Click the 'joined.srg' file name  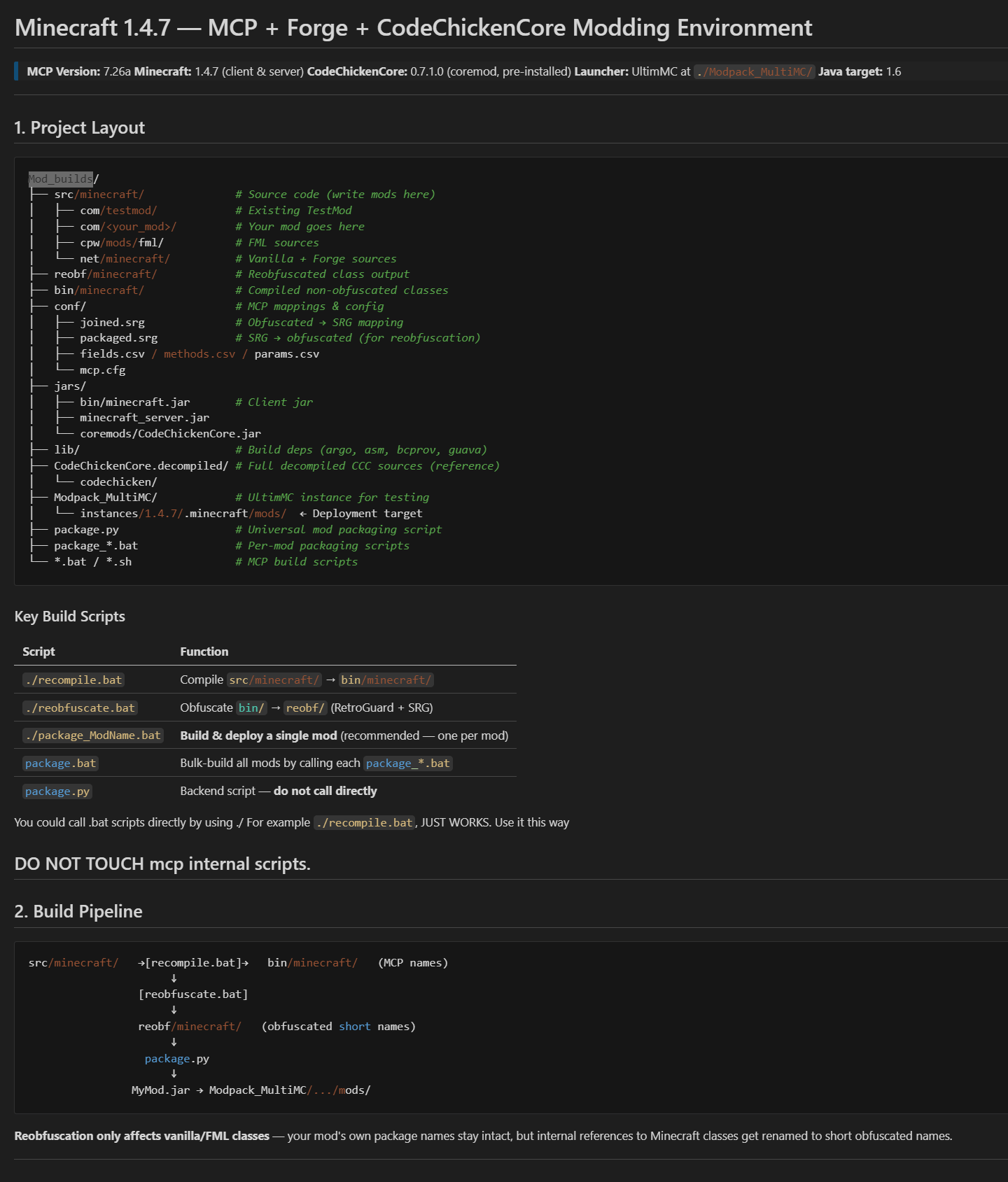112,323
